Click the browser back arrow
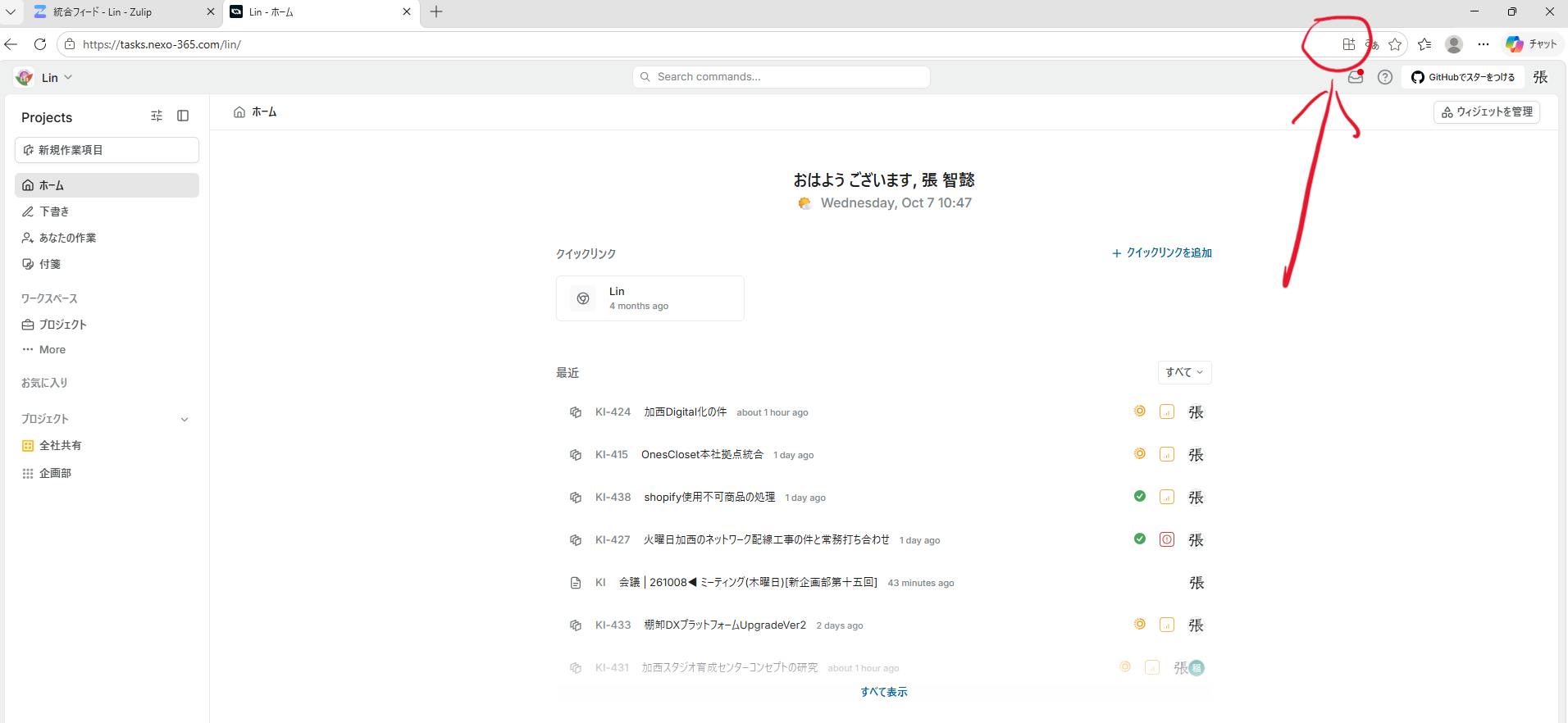Screen dimensions: 1568x723 pos(11,44)
